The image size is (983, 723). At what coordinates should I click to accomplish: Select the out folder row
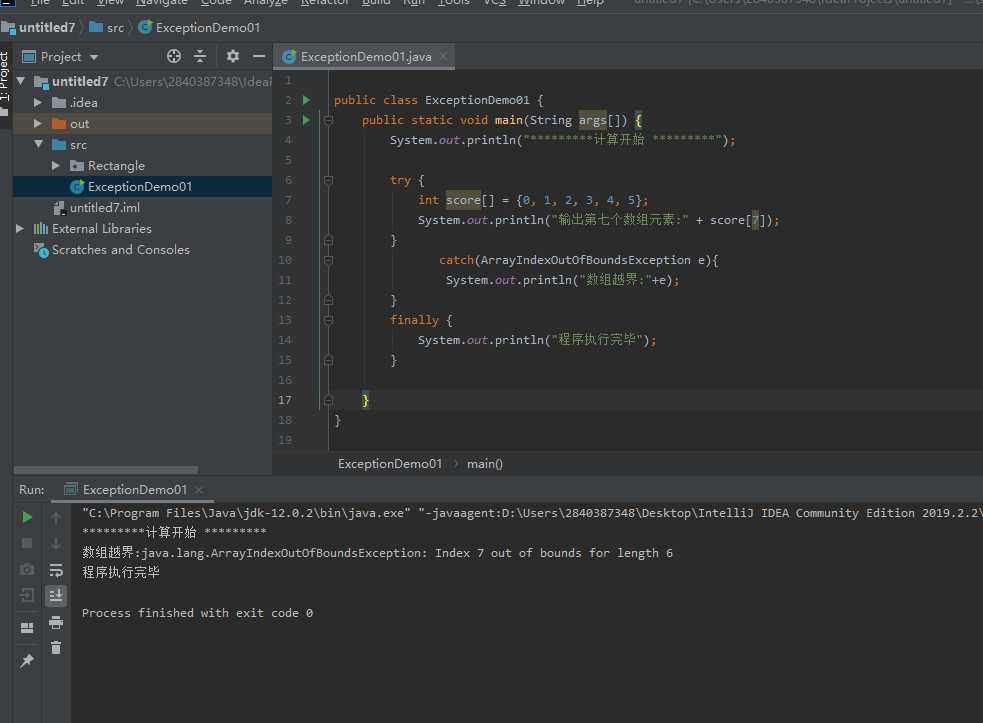click(x=143, y=124)
